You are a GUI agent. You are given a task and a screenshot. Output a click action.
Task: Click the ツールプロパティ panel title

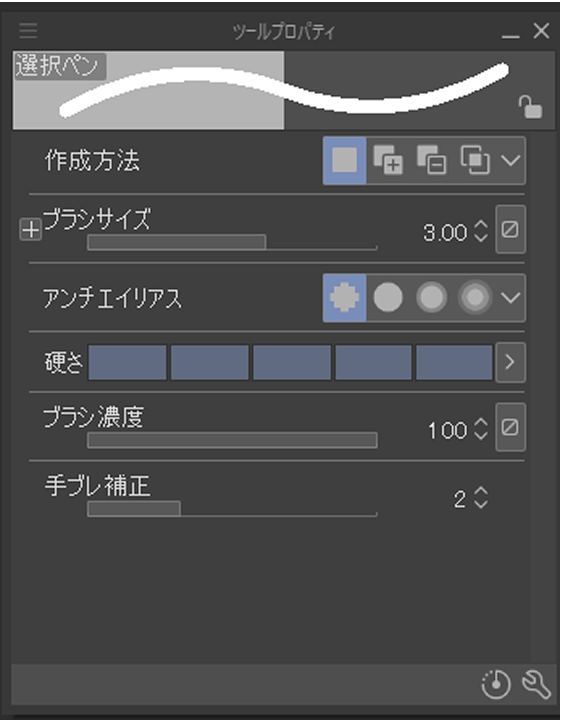point(284,32)
